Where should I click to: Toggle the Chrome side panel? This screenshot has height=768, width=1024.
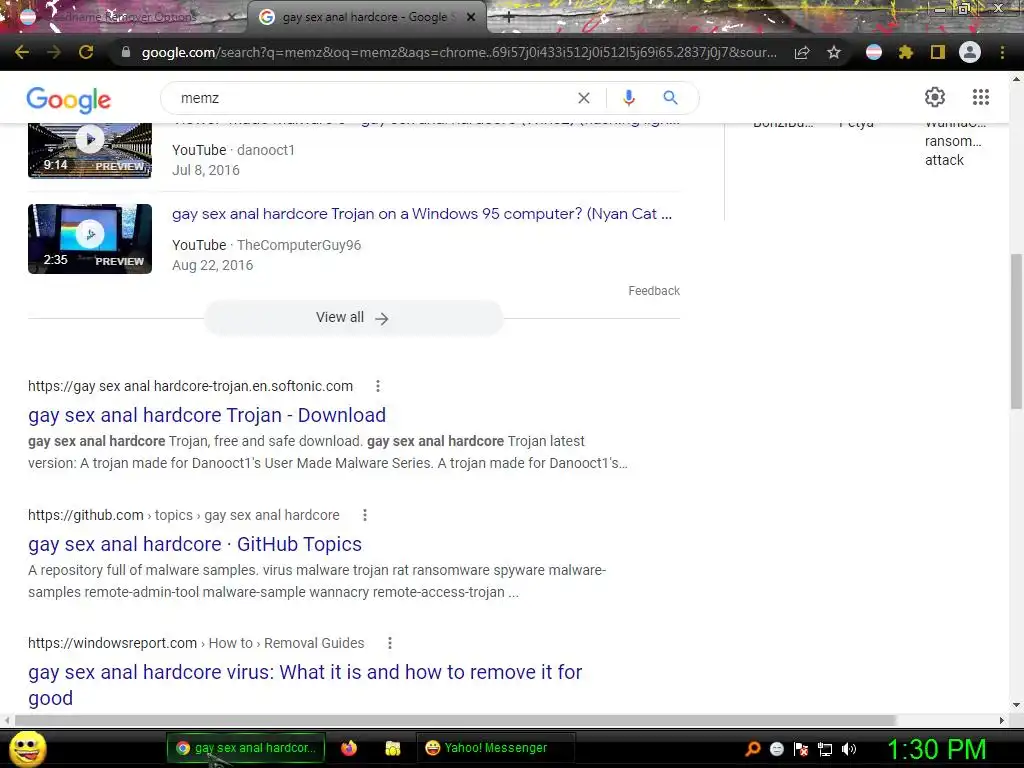coord(938,52)
